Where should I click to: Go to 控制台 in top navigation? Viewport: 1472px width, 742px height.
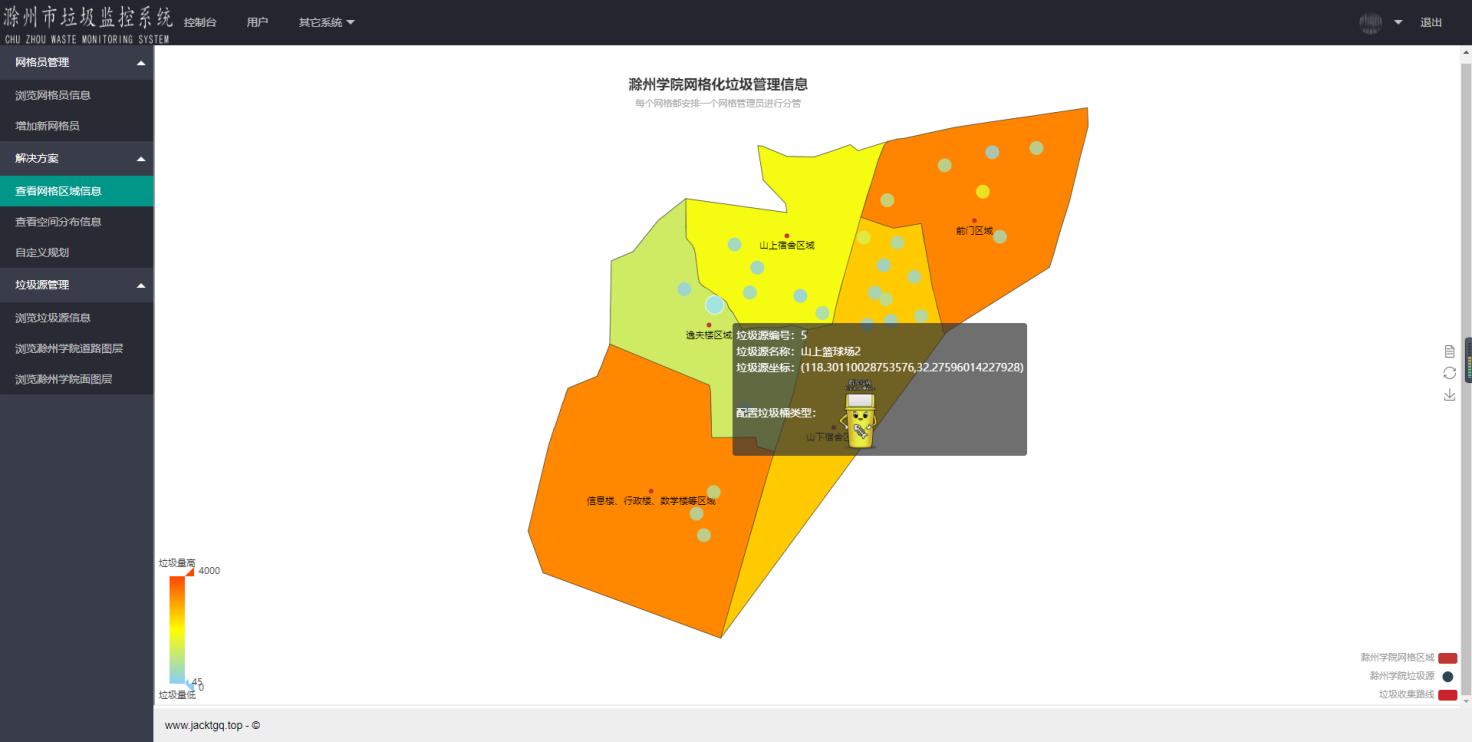(200, 22)
